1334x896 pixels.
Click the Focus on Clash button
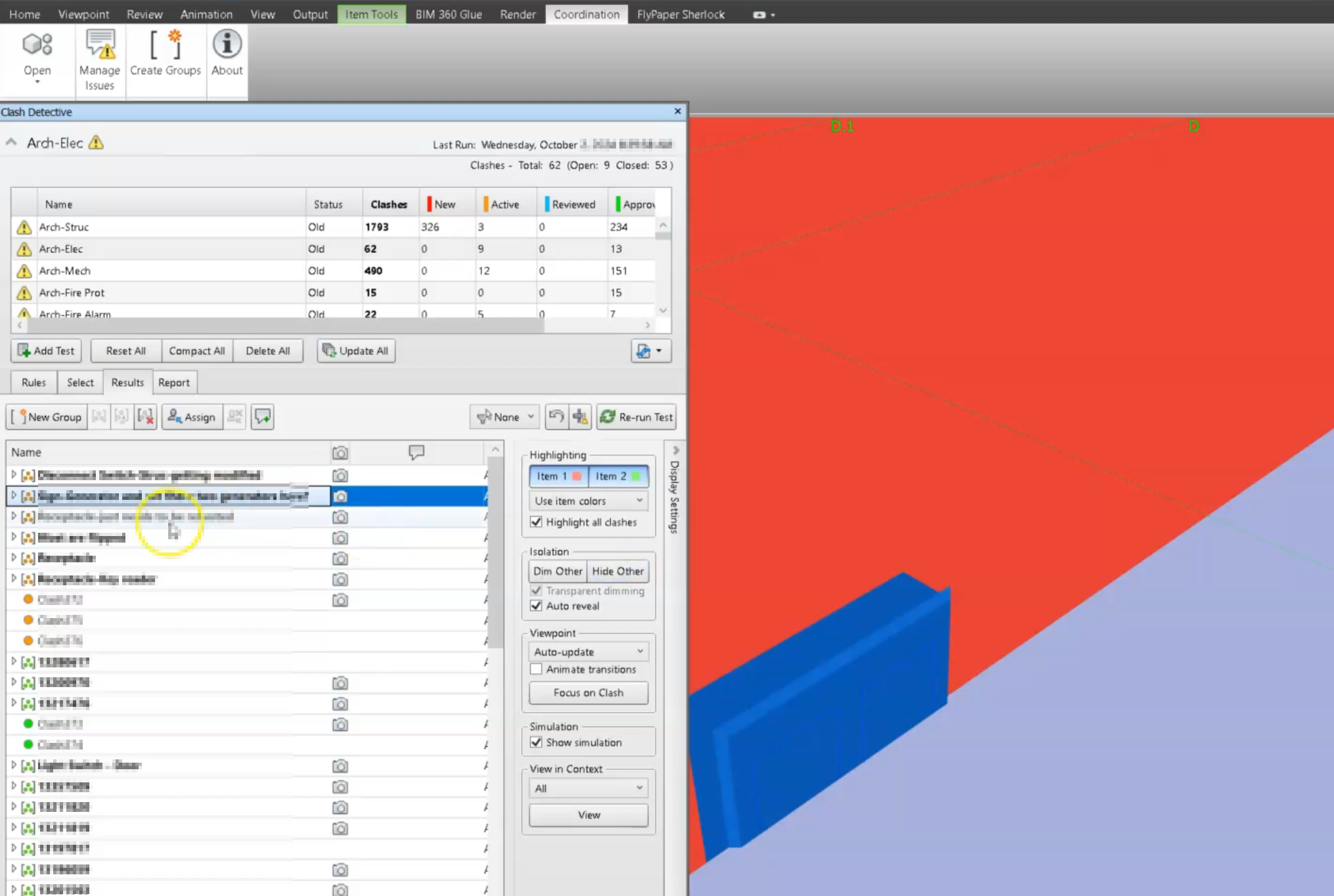[x=588, y=692]
